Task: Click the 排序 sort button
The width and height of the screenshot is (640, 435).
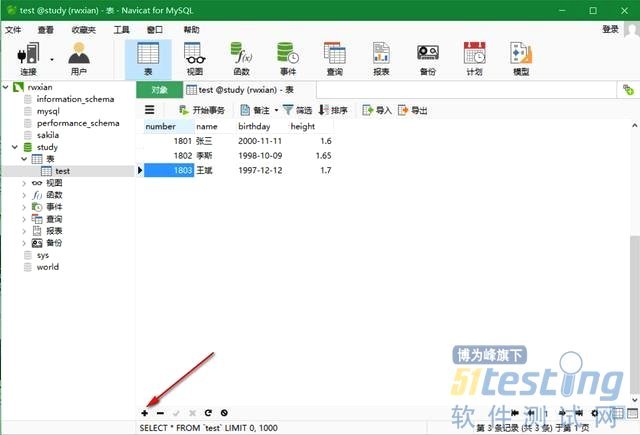Action: pos(333,110)
